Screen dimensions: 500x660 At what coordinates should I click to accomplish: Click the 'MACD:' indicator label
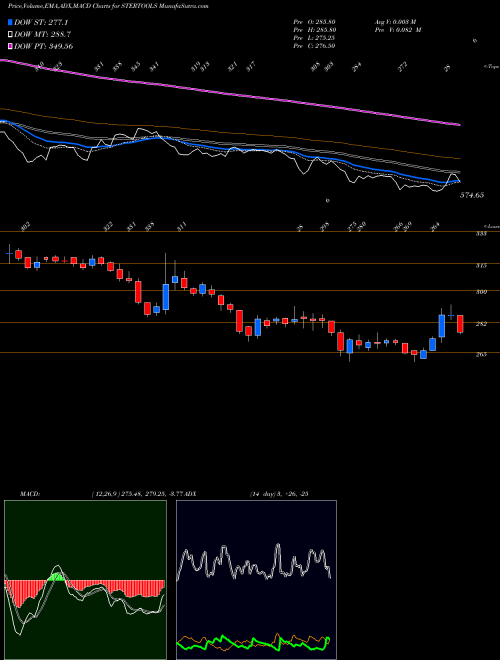pyautogui.click(x=29, y=494)
